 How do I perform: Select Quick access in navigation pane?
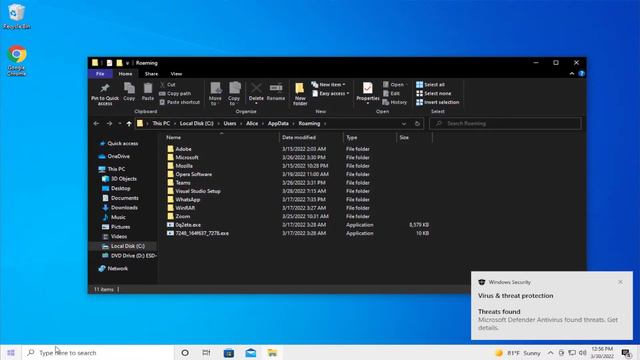pyautogui.click(x=122, y=143)
